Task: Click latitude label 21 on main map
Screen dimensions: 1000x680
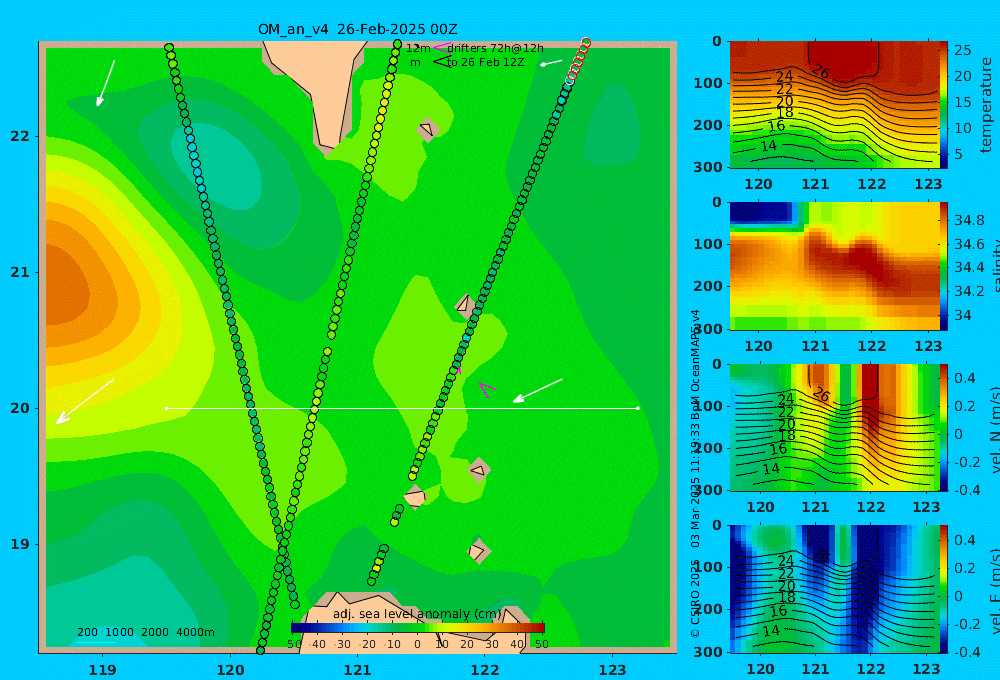Action: click(20, 272)
